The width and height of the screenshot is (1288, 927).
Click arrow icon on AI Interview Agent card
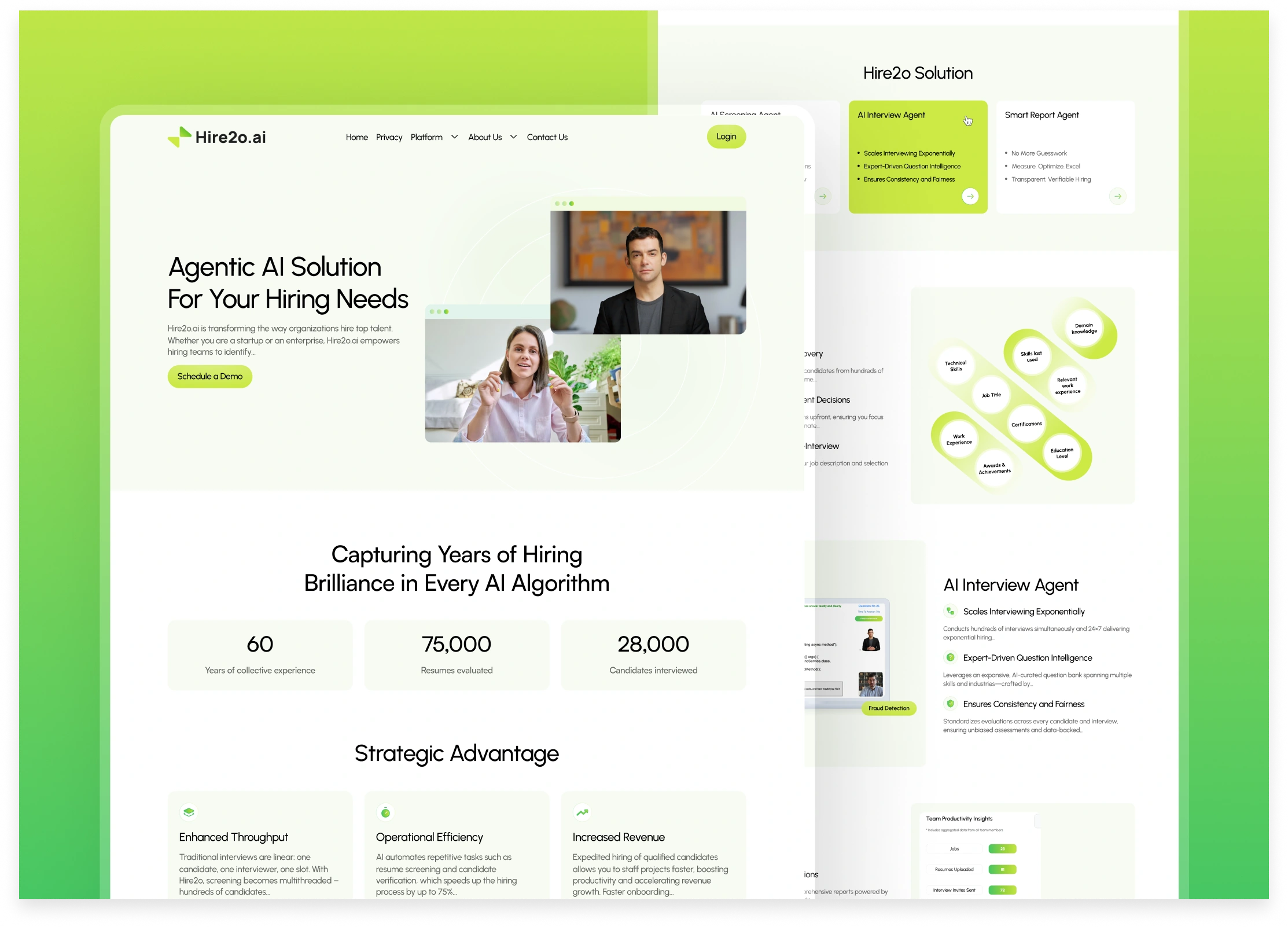970,196
